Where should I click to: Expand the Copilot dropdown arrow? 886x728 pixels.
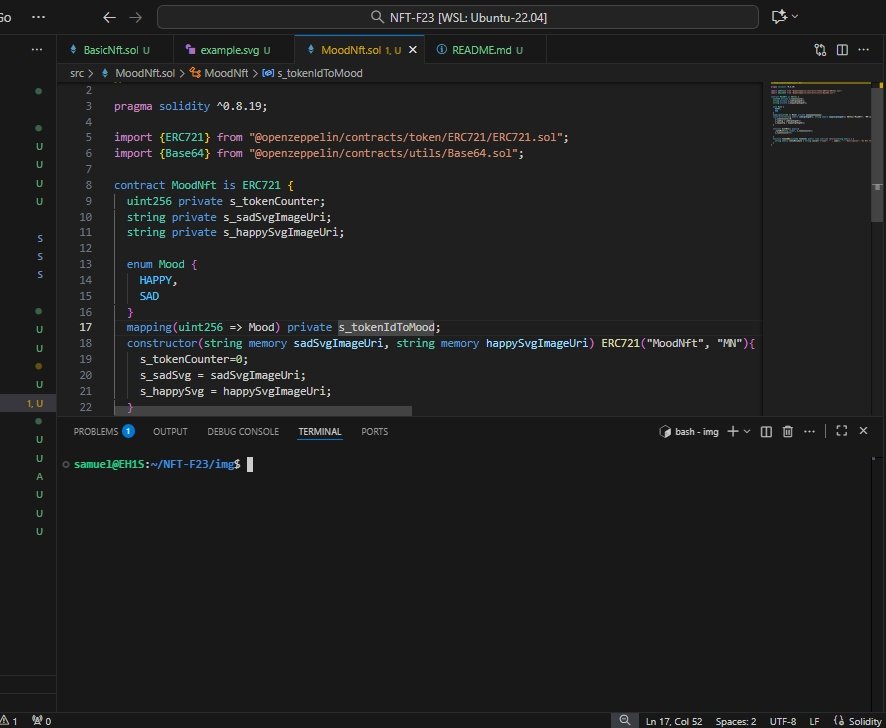(x=795, y=17)
